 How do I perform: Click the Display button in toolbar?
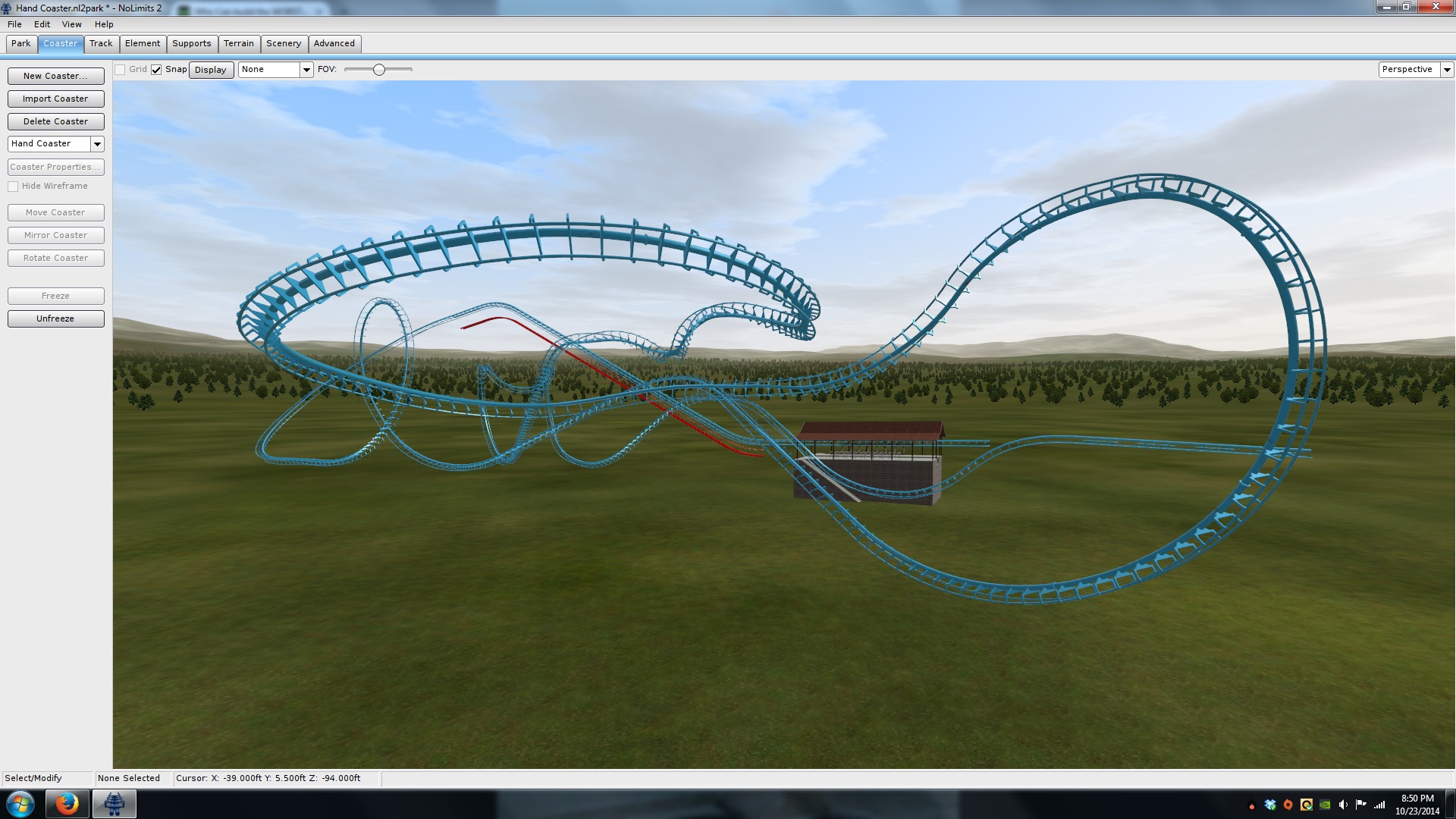210,70
